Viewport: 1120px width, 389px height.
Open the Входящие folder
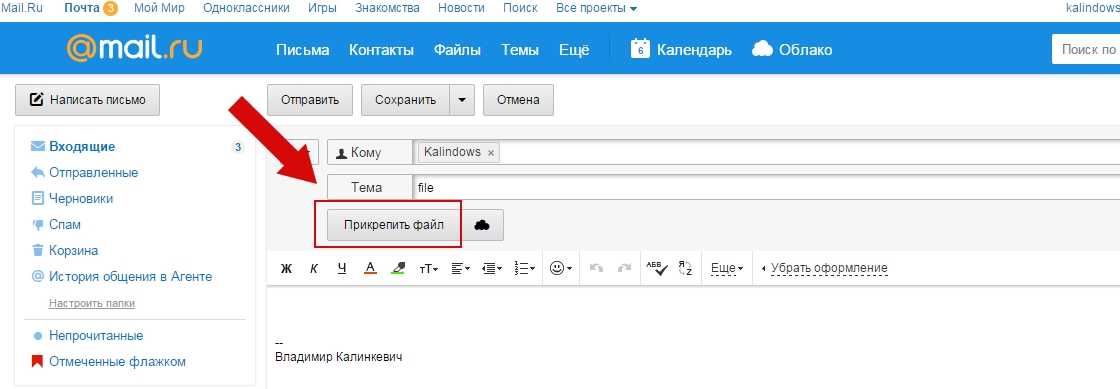coord(82,147)
